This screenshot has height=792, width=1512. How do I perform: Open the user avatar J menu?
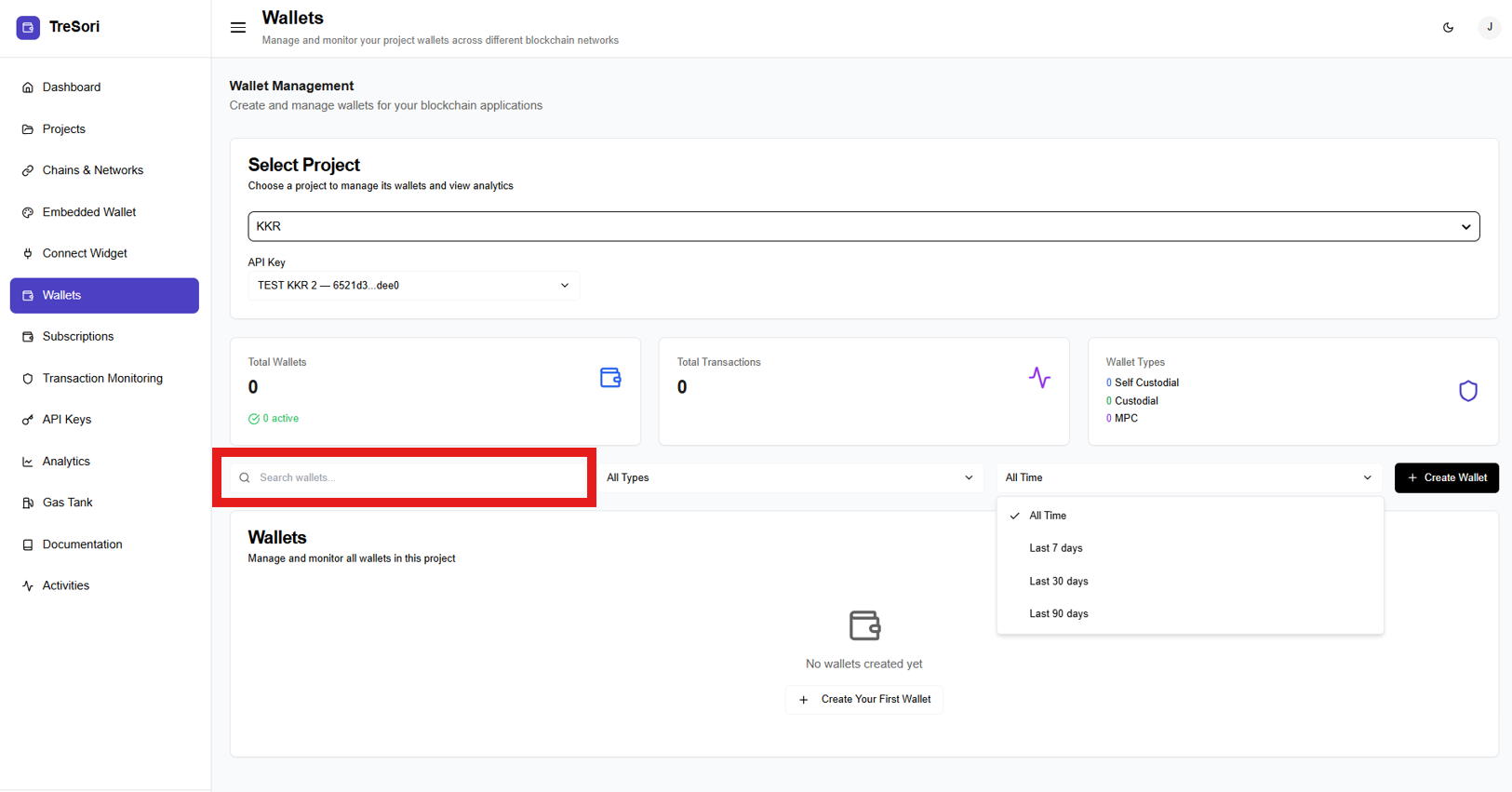pyautogui.click(x=1489, y=28)
